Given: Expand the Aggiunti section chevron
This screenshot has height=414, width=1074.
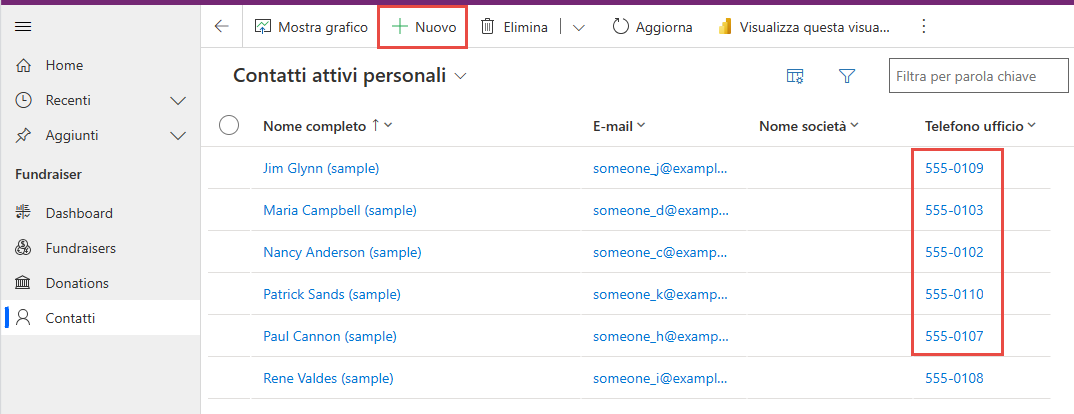Looking at the screenshot, I should [x=179, y=135].
